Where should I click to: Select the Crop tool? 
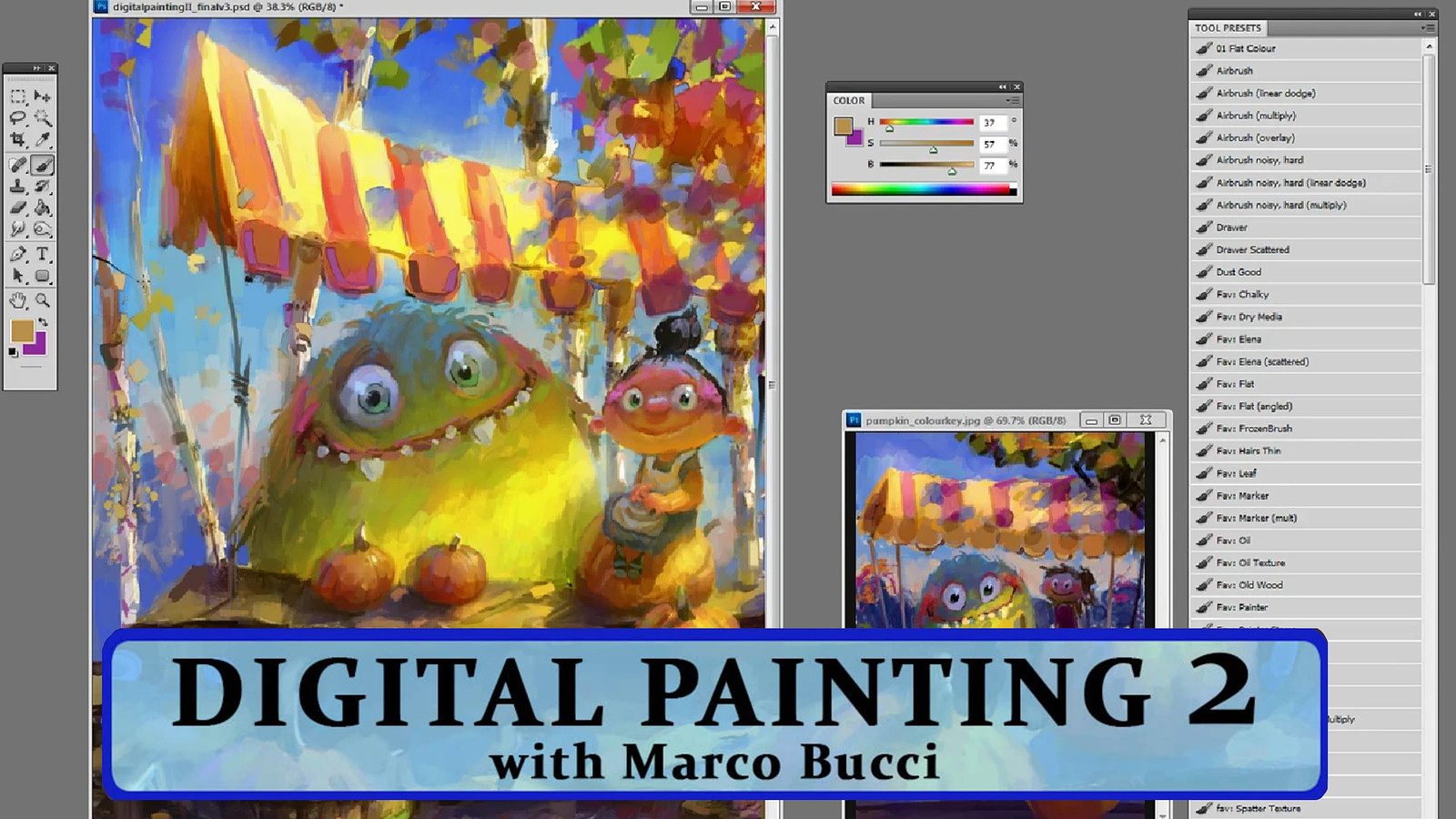[x=19, y=138]
